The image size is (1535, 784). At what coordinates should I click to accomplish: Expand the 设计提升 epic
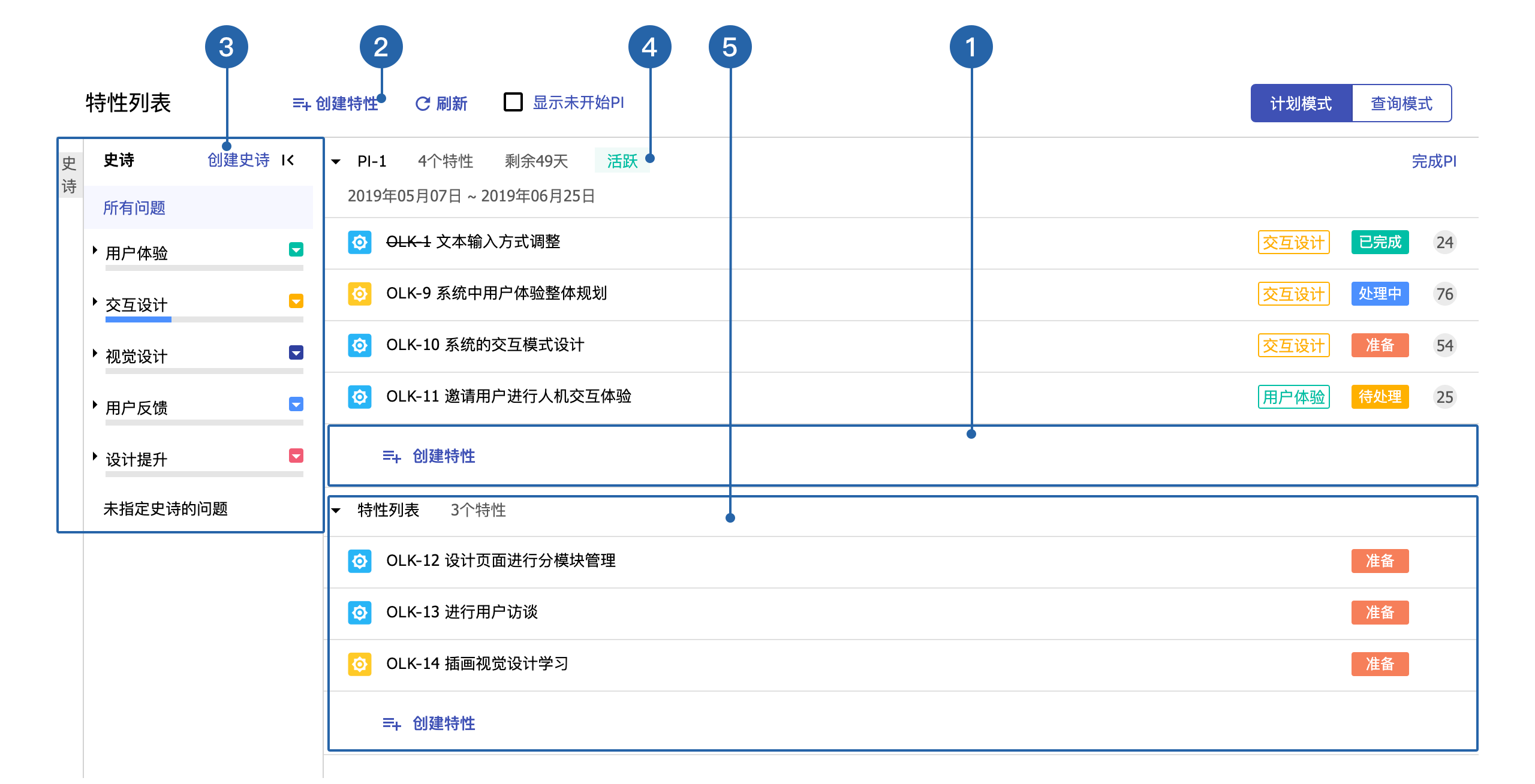[x=95, y=457]
